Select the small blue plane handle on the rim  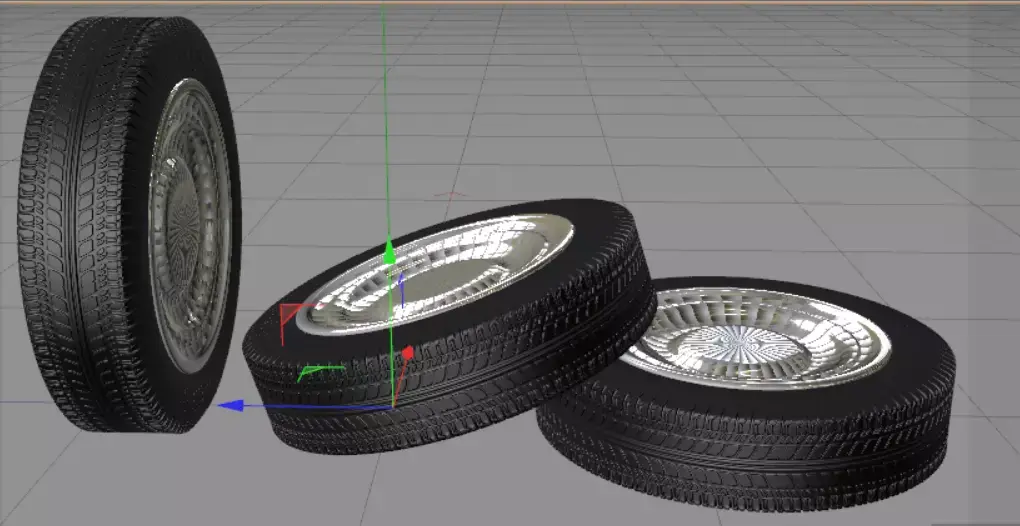point(401,291)
